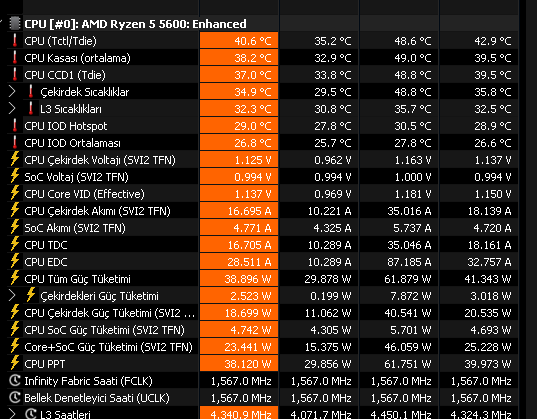Select the CPU IOD Ortalaması row label

pos(73,143)
